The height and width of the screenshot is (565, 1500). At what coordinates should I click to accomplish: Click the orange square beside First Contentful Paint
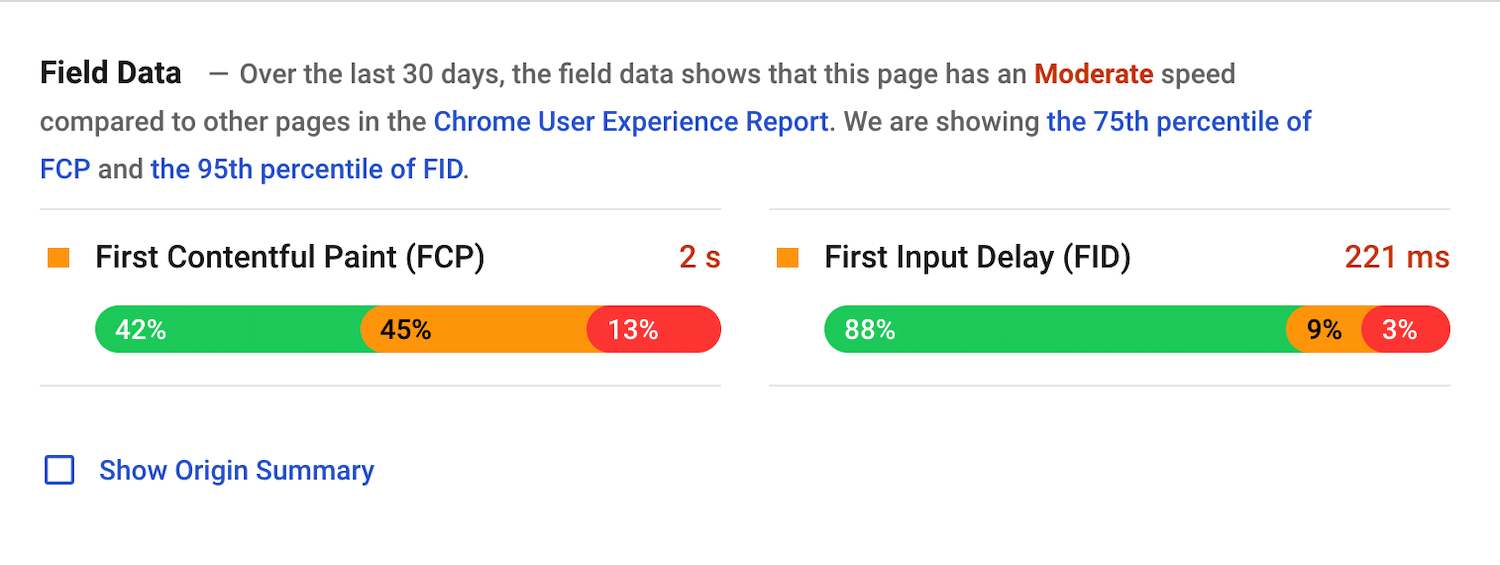59,258
